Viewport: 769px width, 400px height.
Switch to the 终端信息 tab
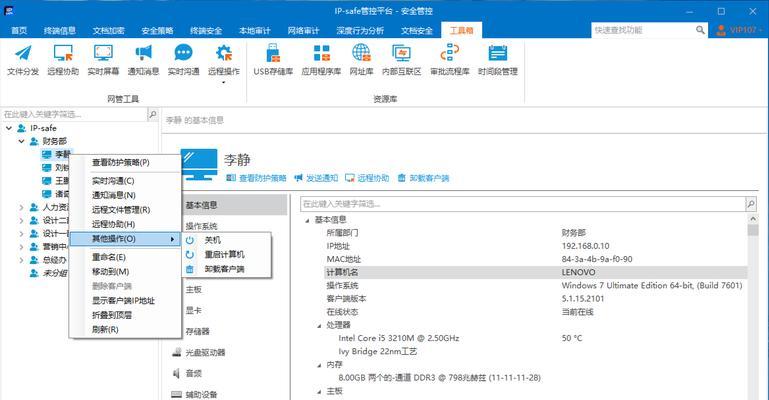(60, 30)
